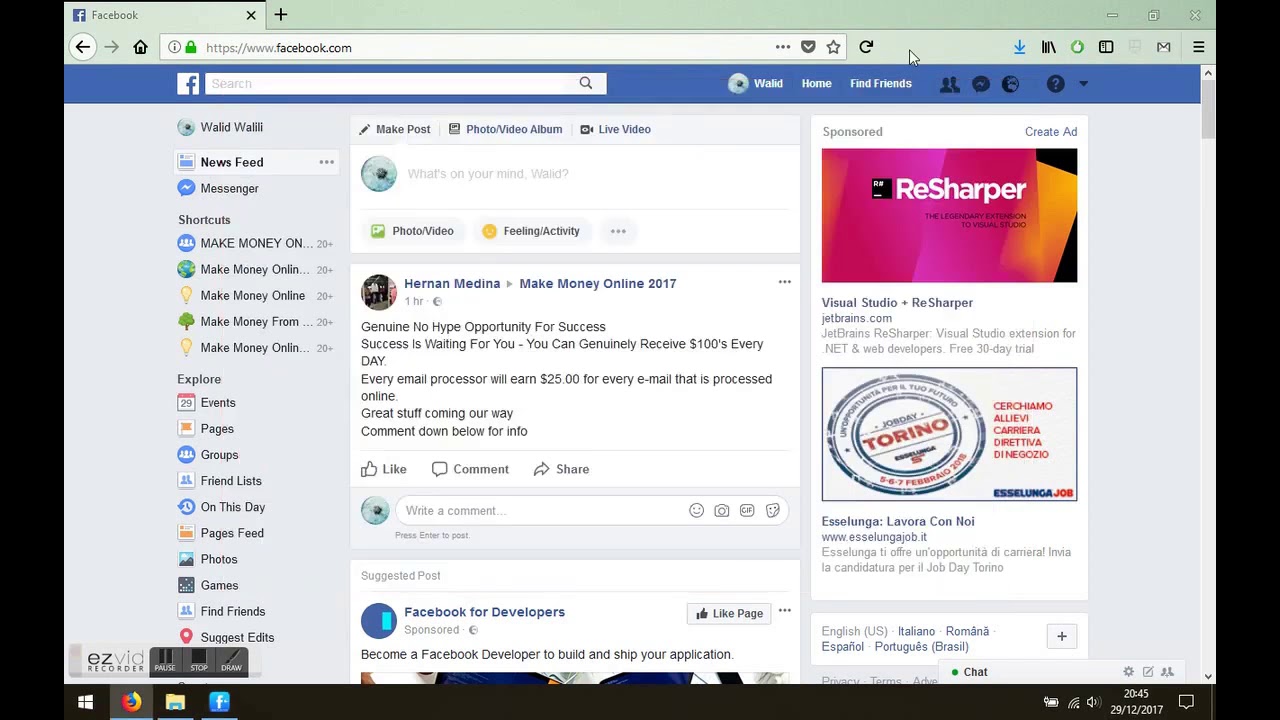Screen dimensions: 1280x720
Task: Click Comment on Hernan Medina's post
Action: pyautogui.click(x=470, y=469)
